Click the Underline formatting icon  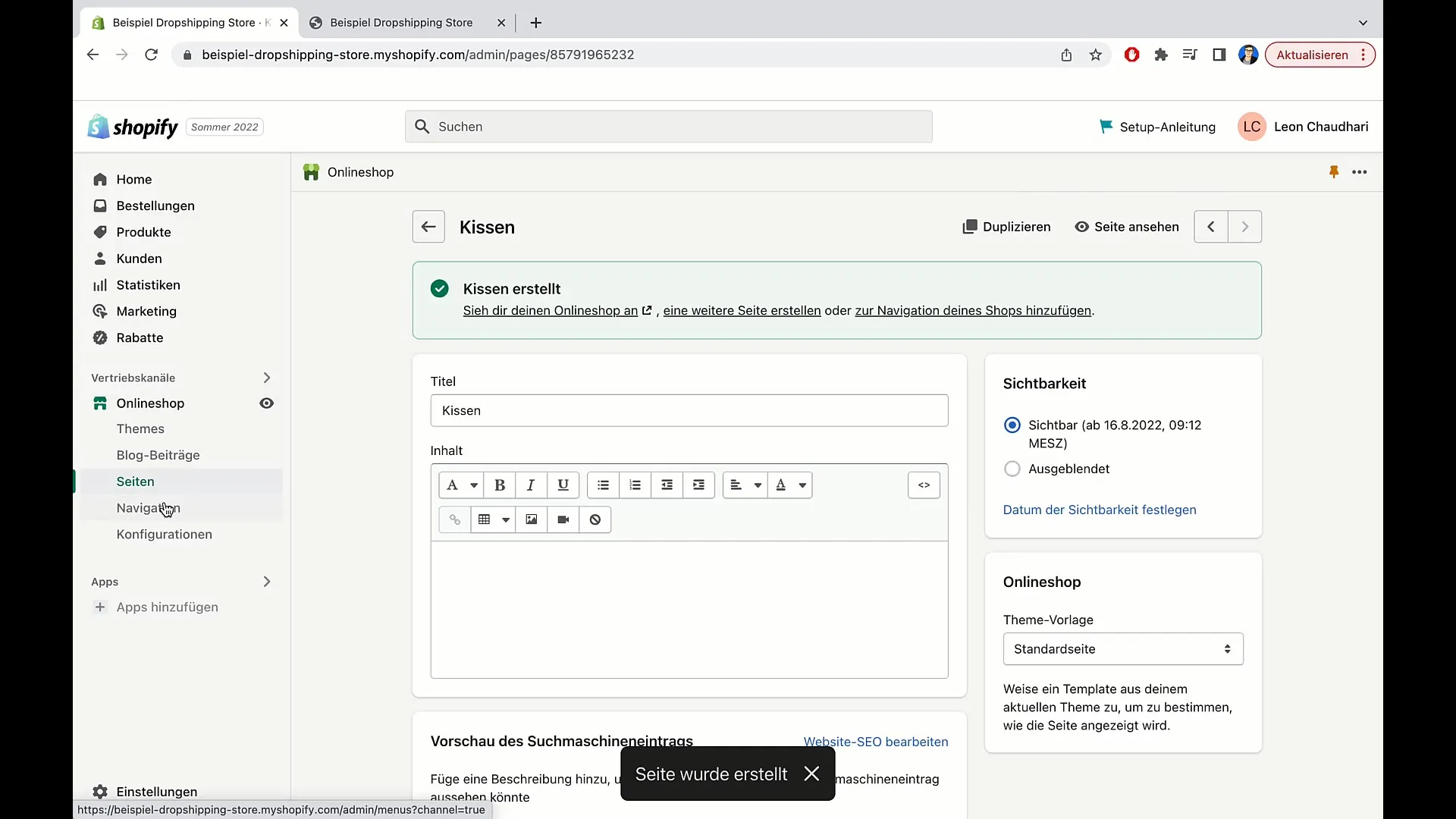[562, 485]
